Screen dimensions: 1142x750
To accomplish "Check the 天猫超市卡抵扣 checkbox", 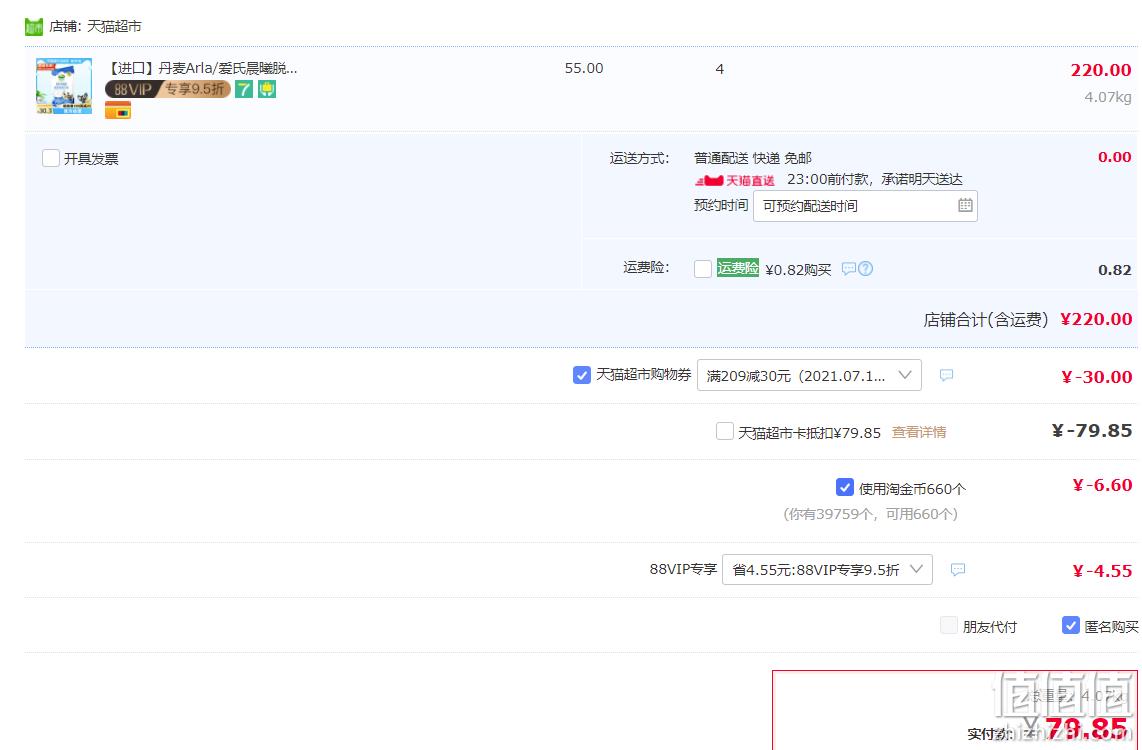I will 725,431.
